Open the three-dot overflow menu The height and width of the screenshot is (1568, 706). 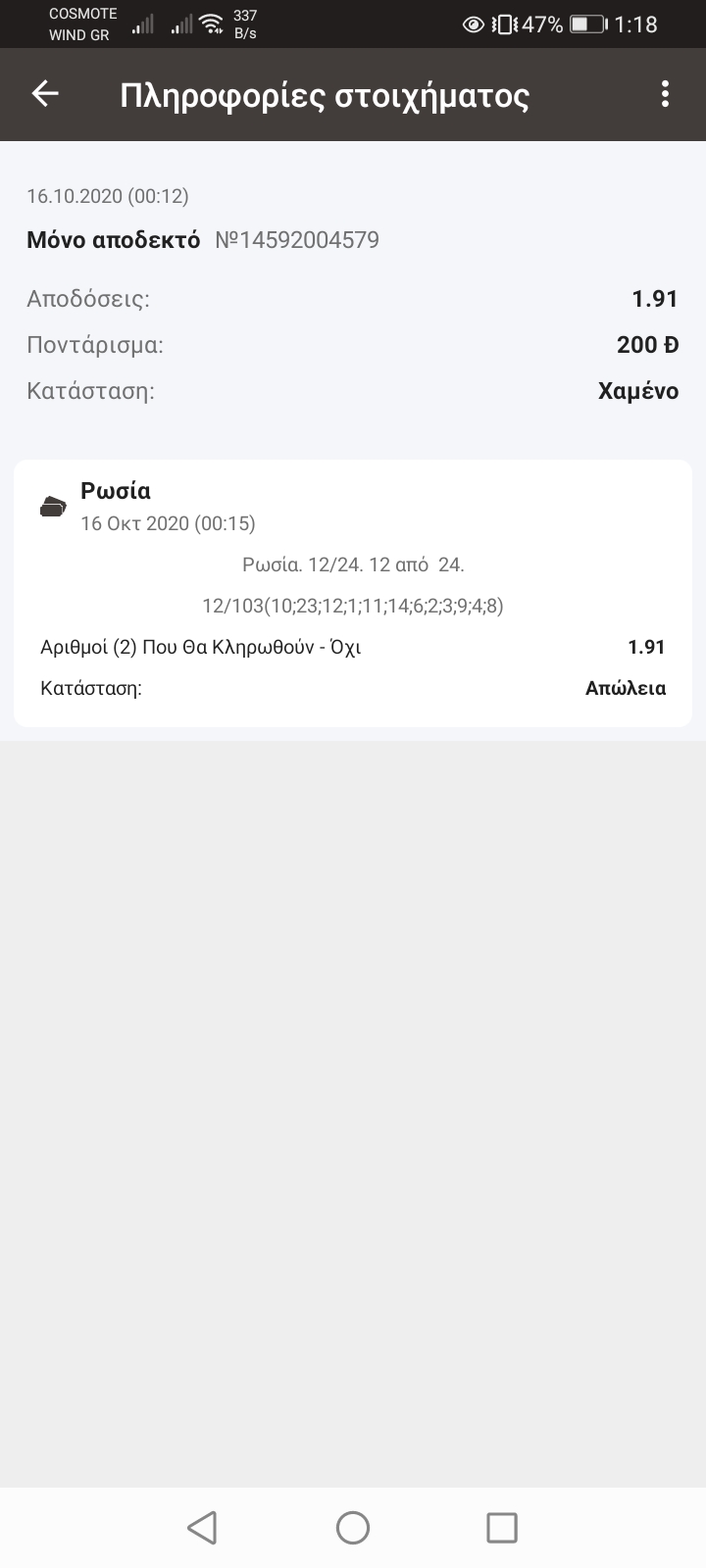[665, 94]
